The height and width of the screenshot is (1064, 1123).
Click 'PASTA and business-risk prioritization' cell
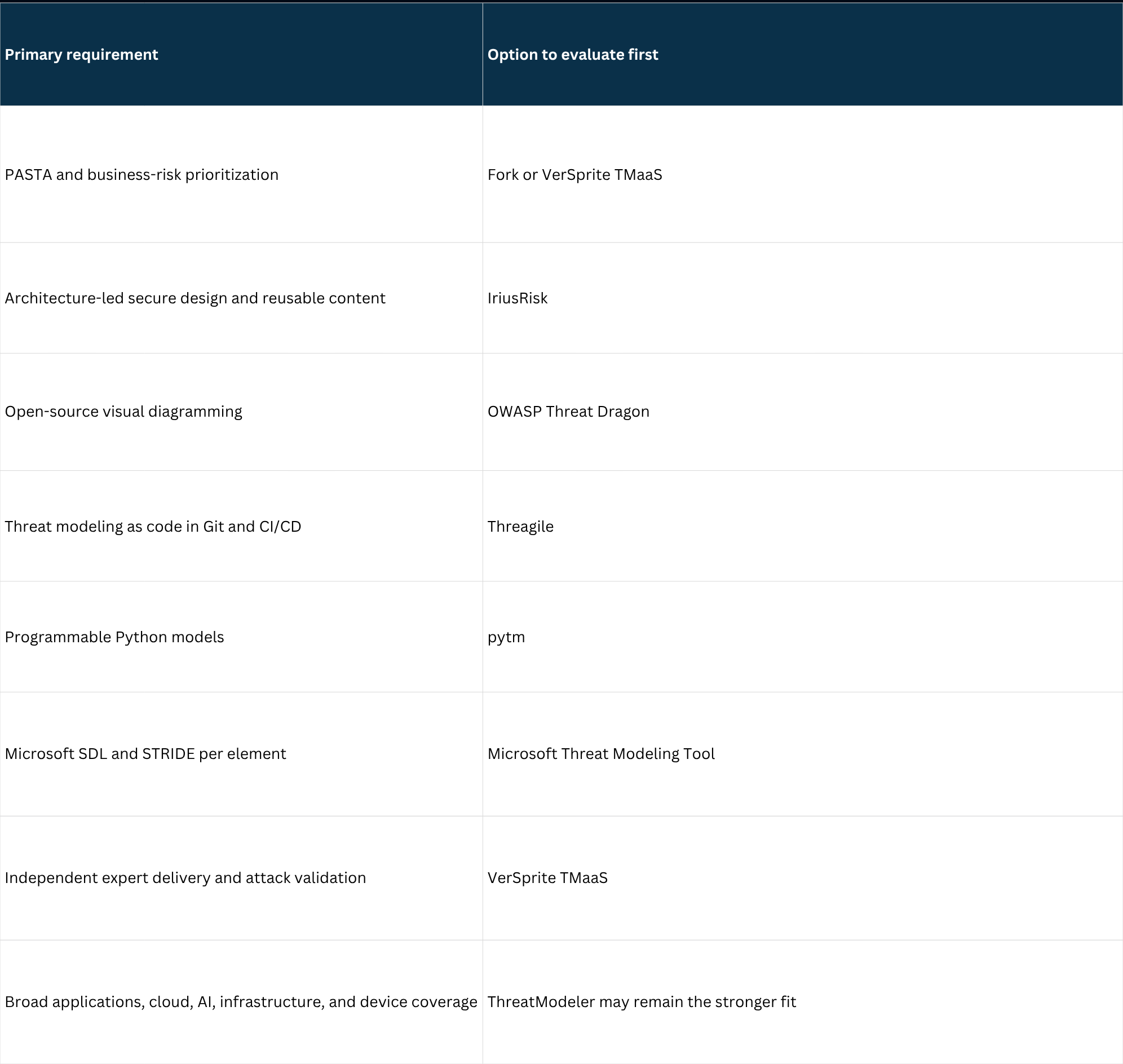click(x=241, y=174)
